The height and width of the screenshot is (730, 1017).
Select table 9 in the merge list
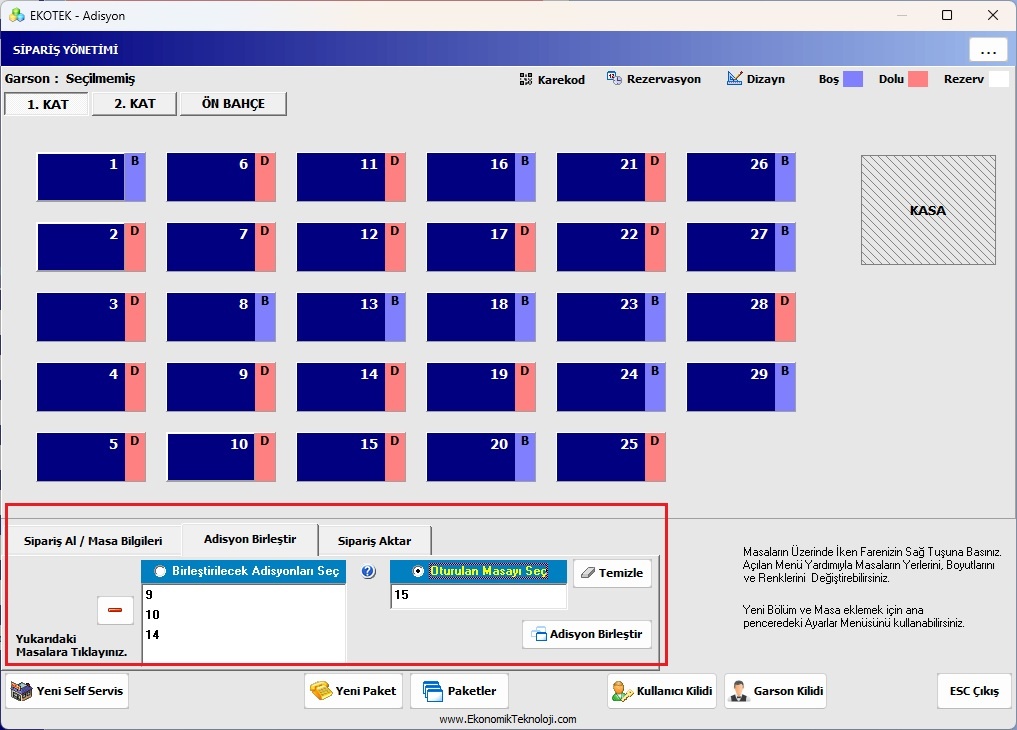point(244,595)
